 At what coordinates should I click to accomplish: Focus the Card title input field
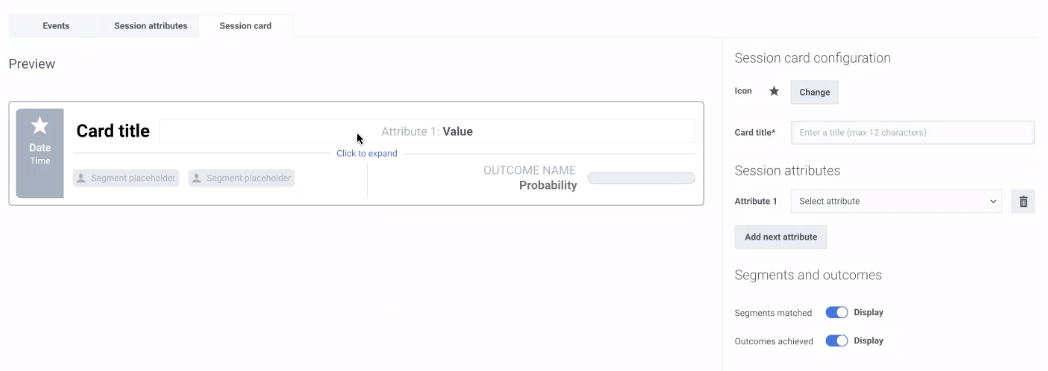point(912,132)
